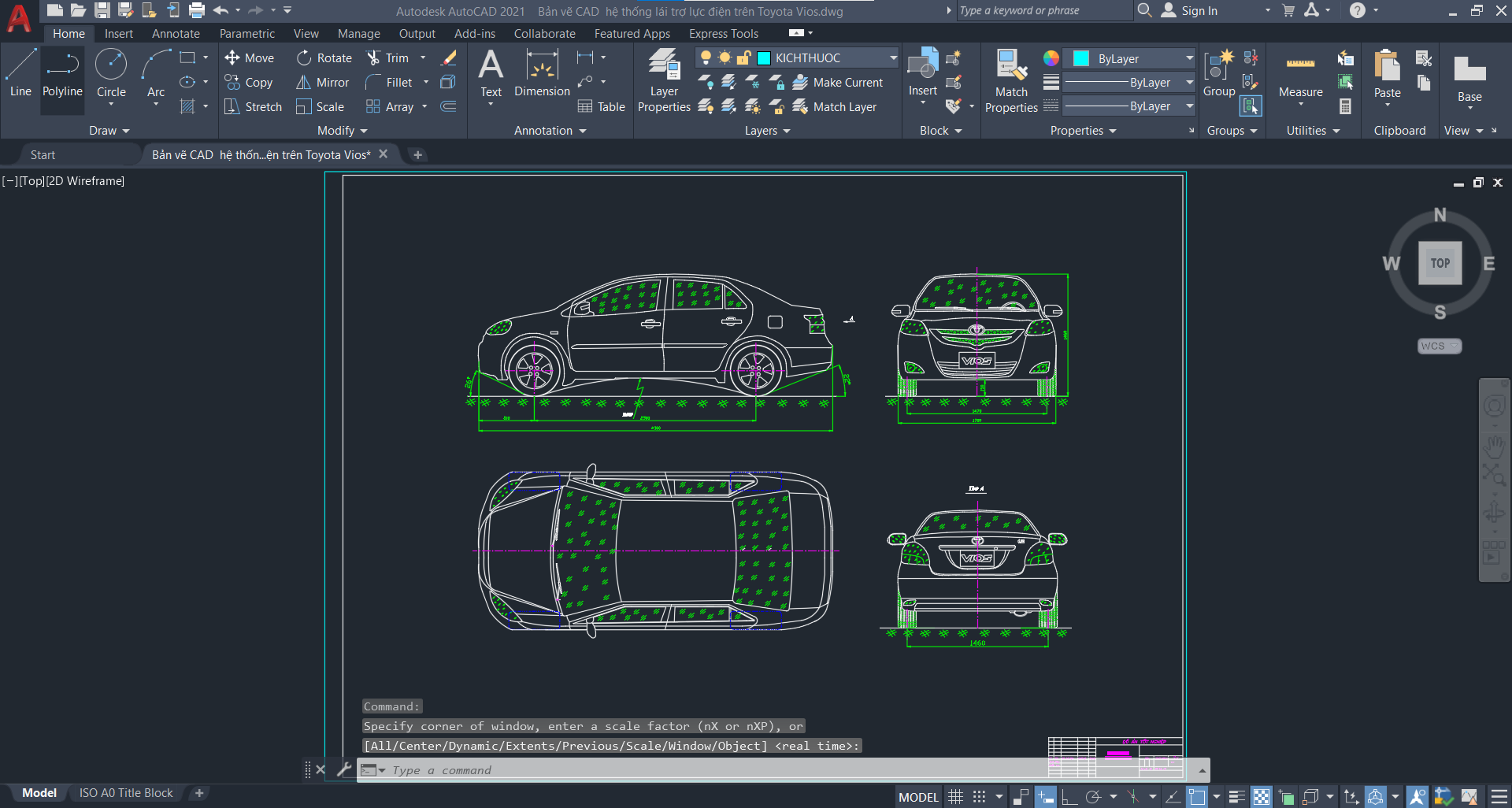Toggle polar tracking in status bar

tap(1093, 797)
